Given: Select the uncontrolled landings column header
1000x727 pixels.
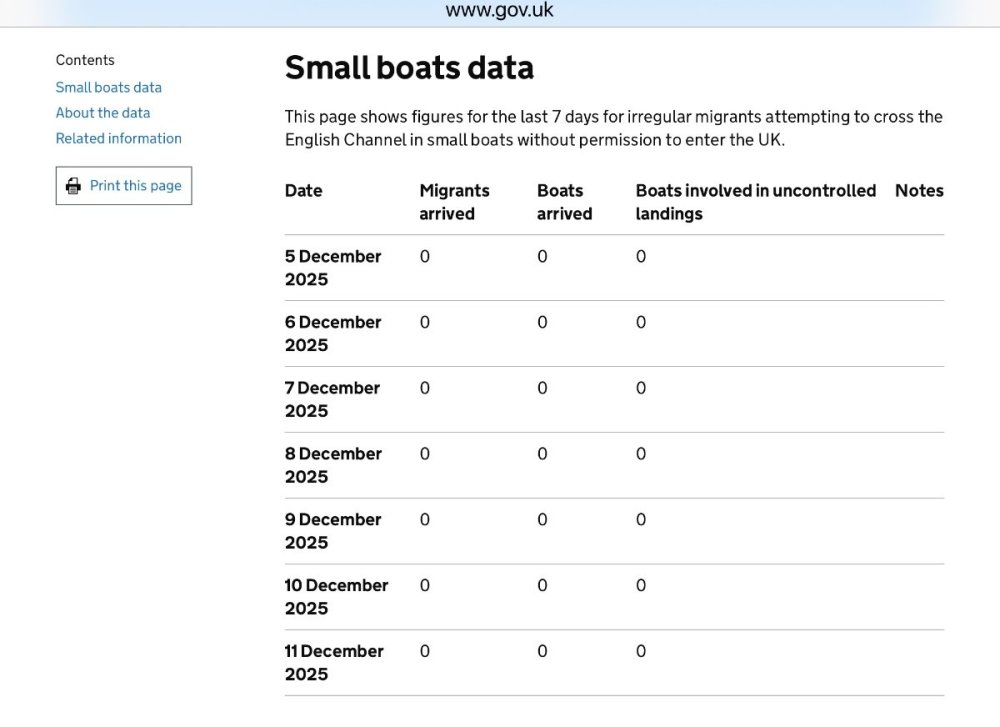Looking at the screenshot, I should 755,201.
